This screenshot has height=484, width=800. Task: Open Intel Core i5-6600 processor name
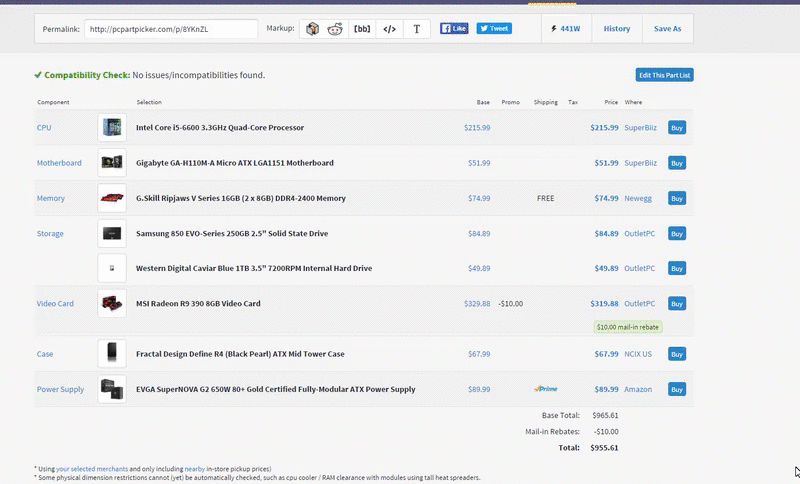(220, 128)
